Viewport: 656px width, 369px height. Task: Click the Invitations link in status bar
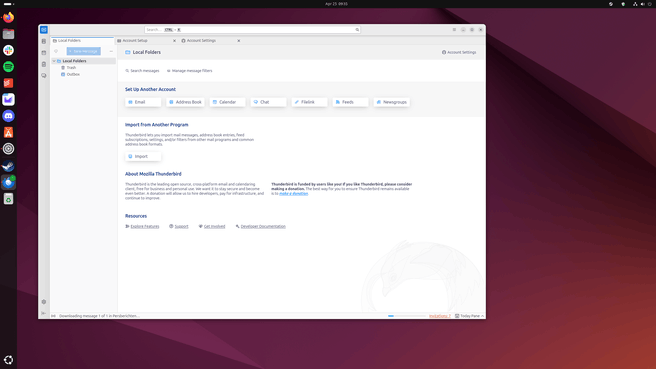[440, 316]
